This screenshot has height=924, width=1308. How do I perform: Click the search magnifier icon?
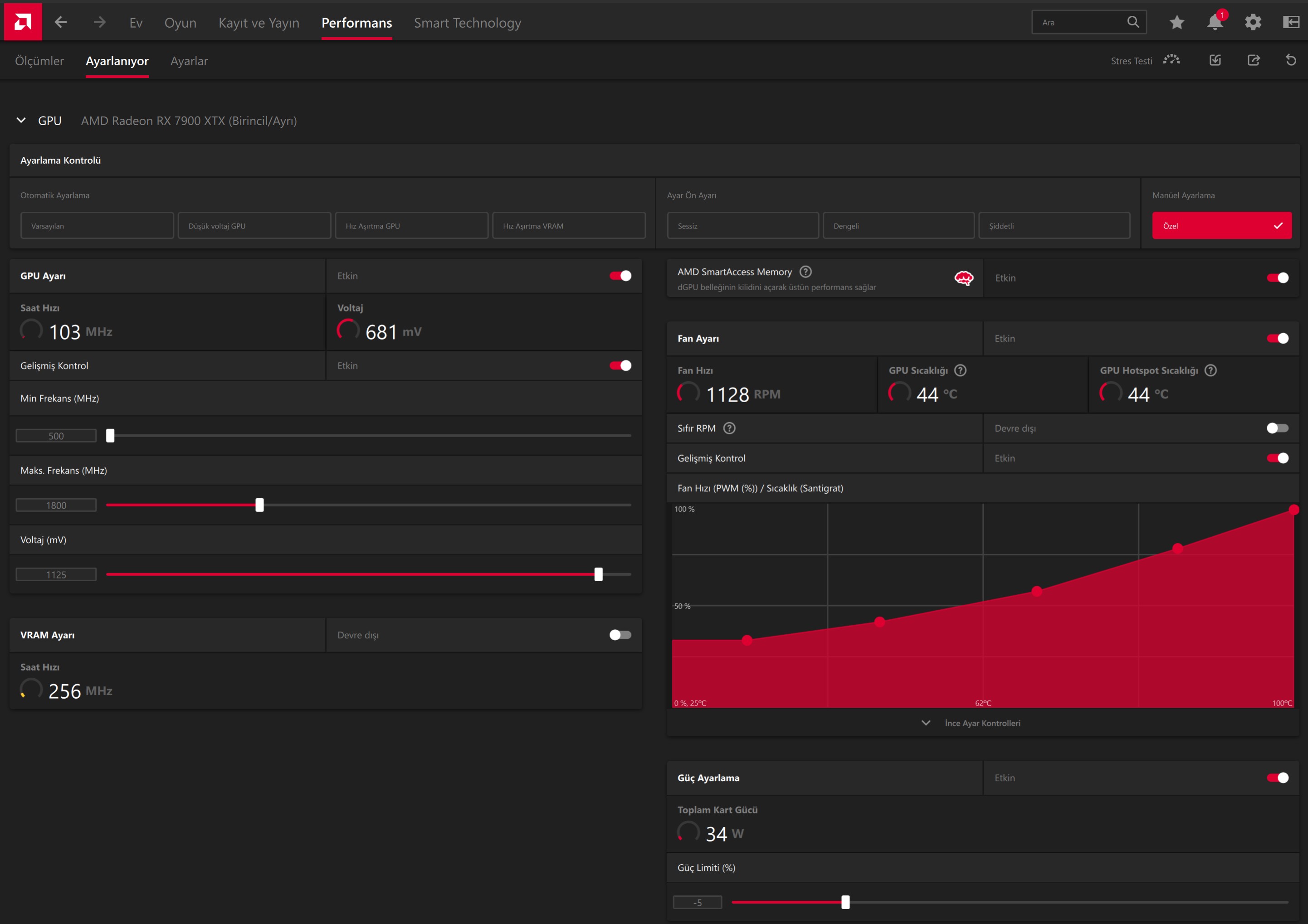click(1133, 22)
